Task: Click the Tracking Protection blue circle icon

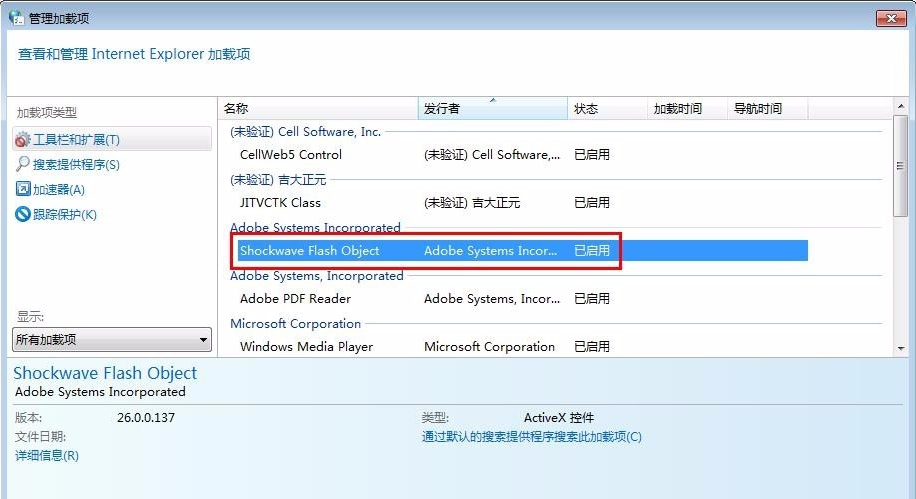Action: (x=22, y=214)
